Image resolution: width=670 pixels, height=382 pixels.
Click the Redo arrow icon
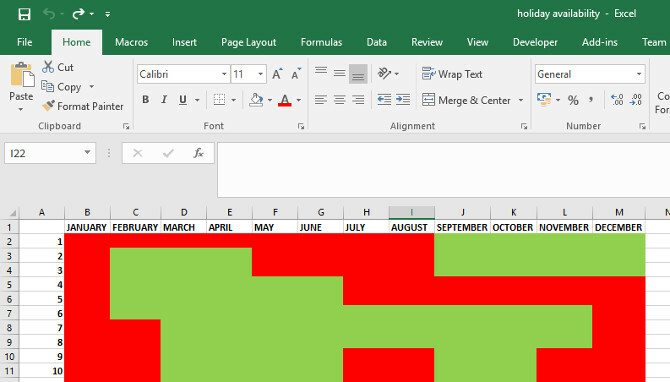coord(79,14)
